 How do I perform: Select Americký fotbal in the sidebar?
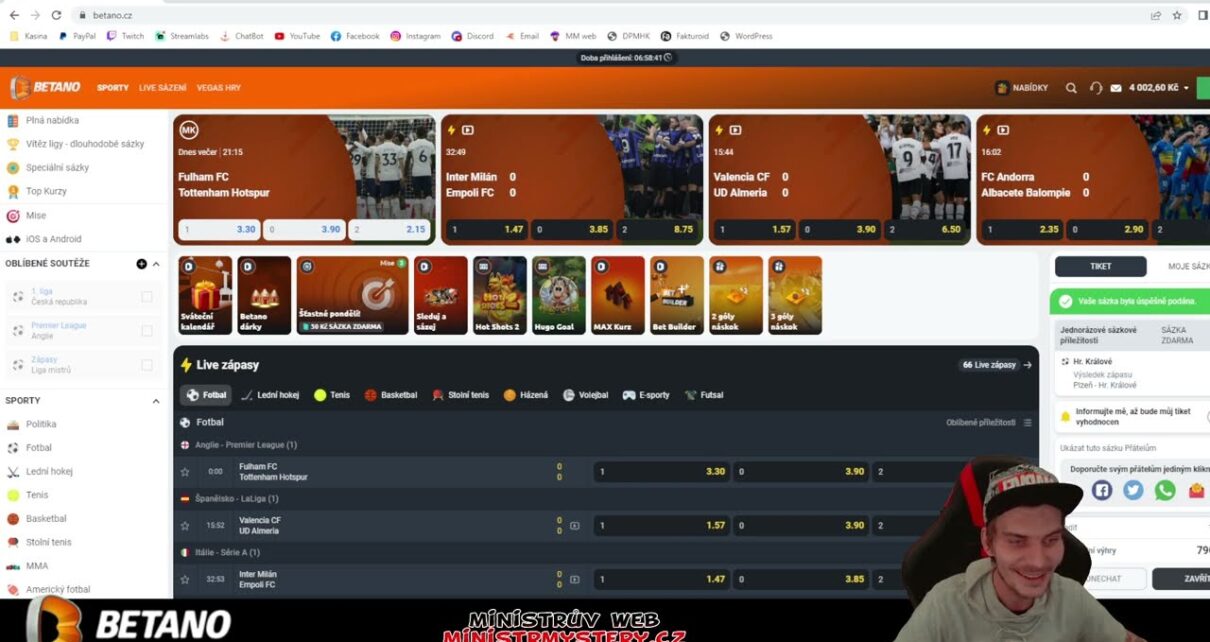click(x=58, y=590)
